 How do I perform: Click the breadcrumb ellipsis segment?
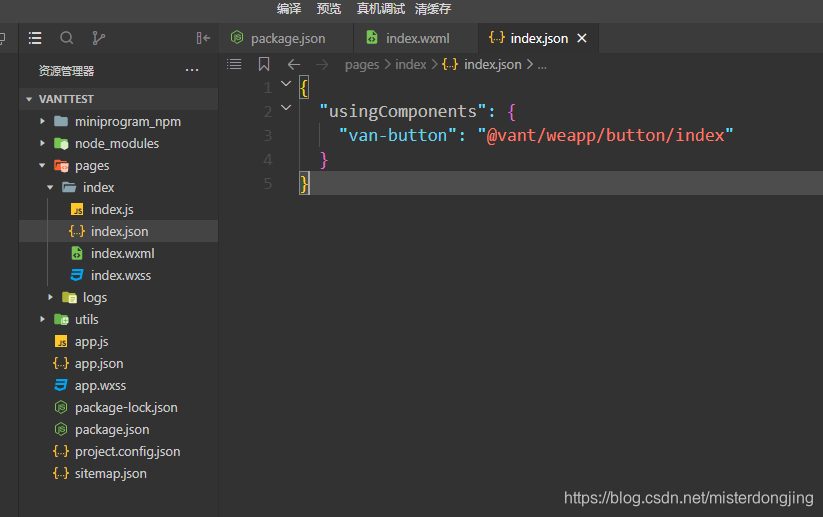pyautogui.click(x=542, y=65)
